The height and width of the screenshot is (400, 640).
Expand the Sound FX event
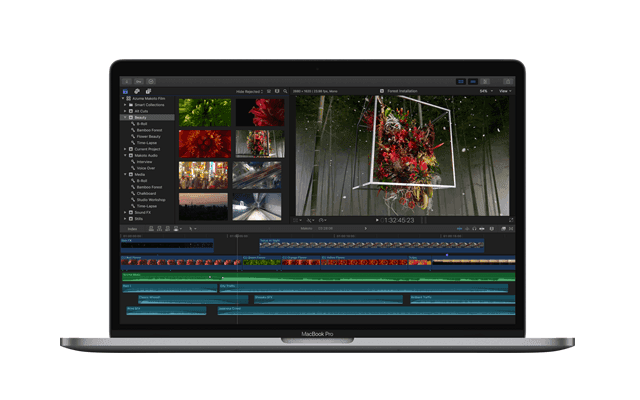pos(125,213)
